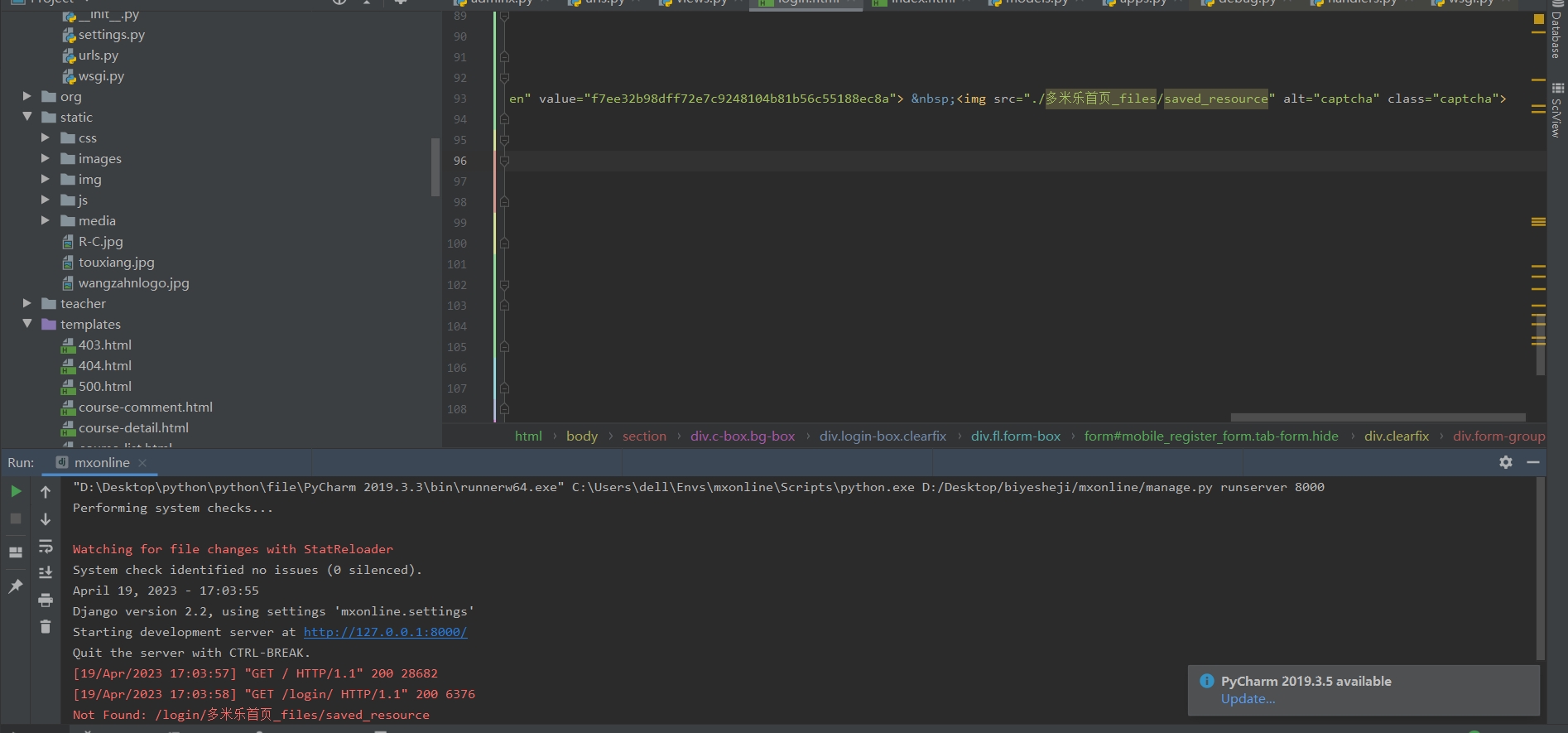This screenshot has width=1568, height=733.
Task: Select wangzahnlogo.jpg image file
Action: (133, 283)
